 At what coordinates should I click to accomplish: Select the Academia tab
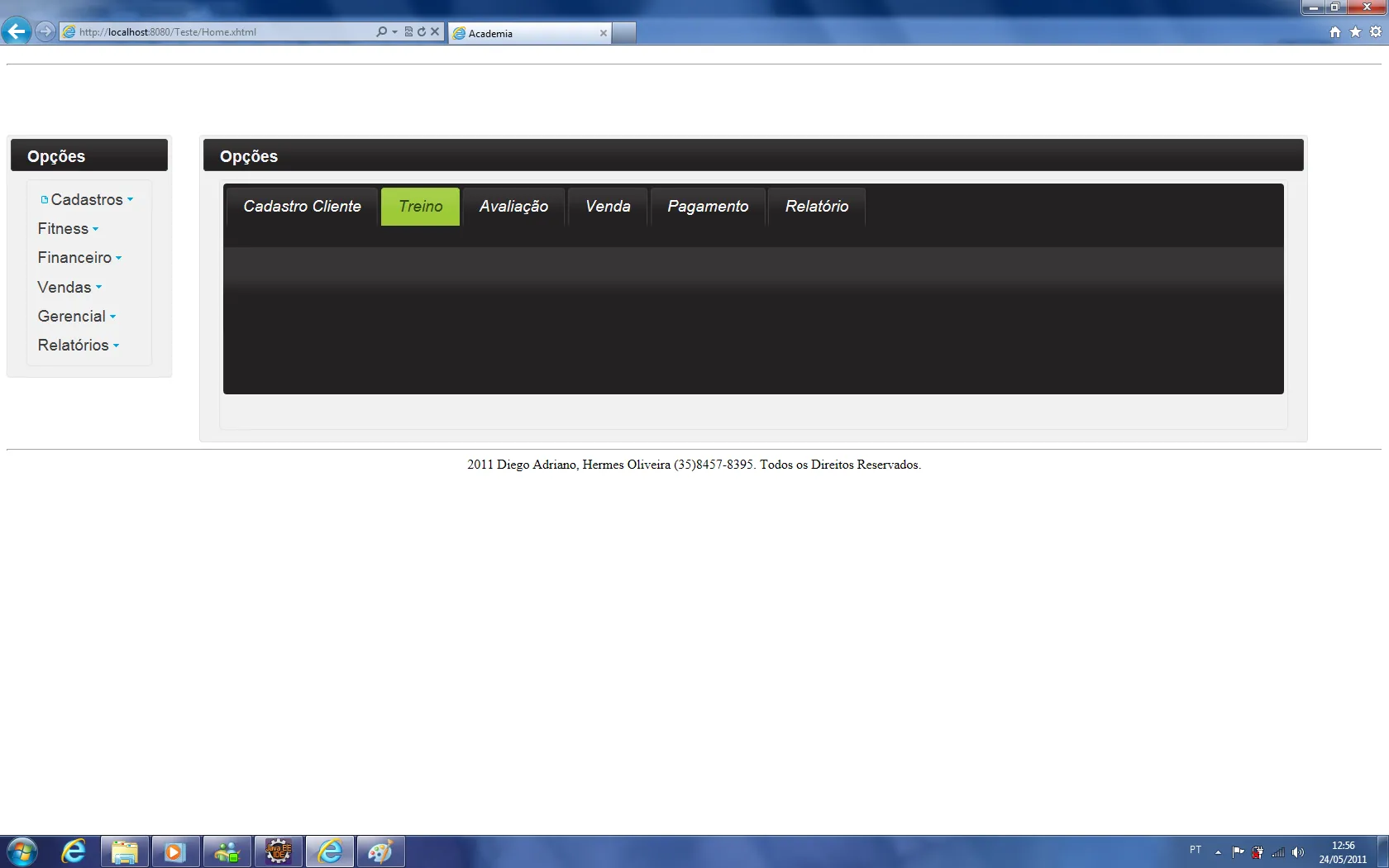click(x=529, y=33)
